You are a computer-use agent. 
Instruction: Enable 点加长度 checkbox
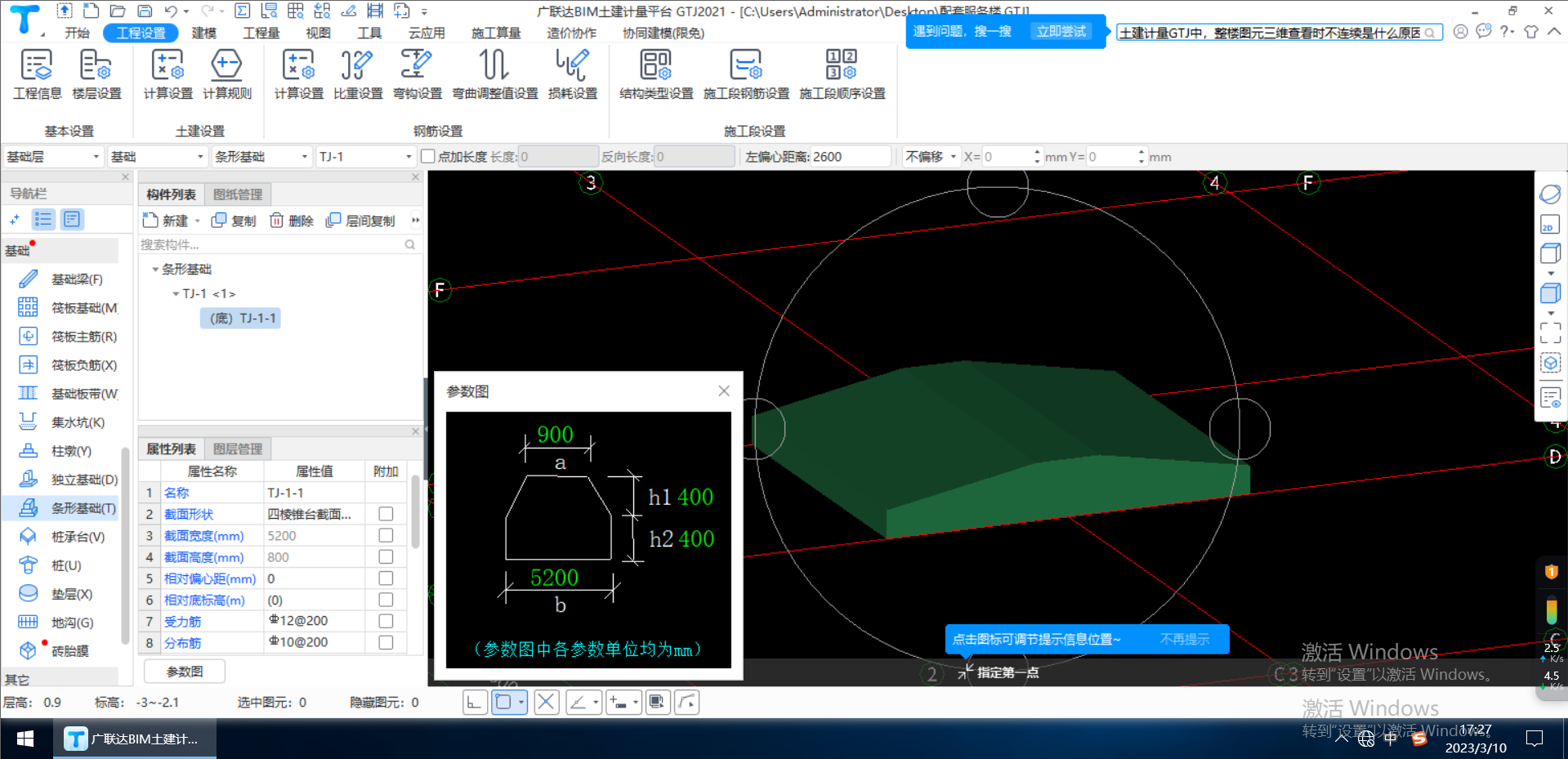tap(427, 156)
